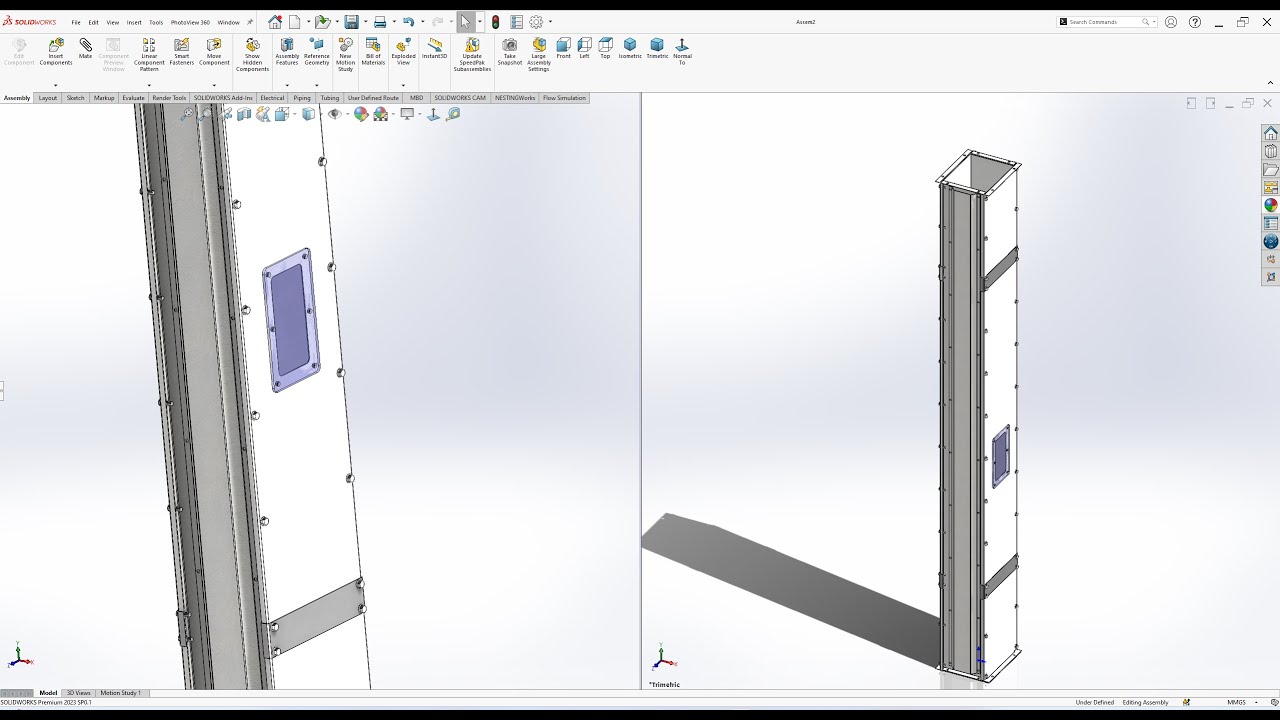This screenshot has width=1280, height=720.
Task: Select the Mate tool
Action: [x=85, y=49]
